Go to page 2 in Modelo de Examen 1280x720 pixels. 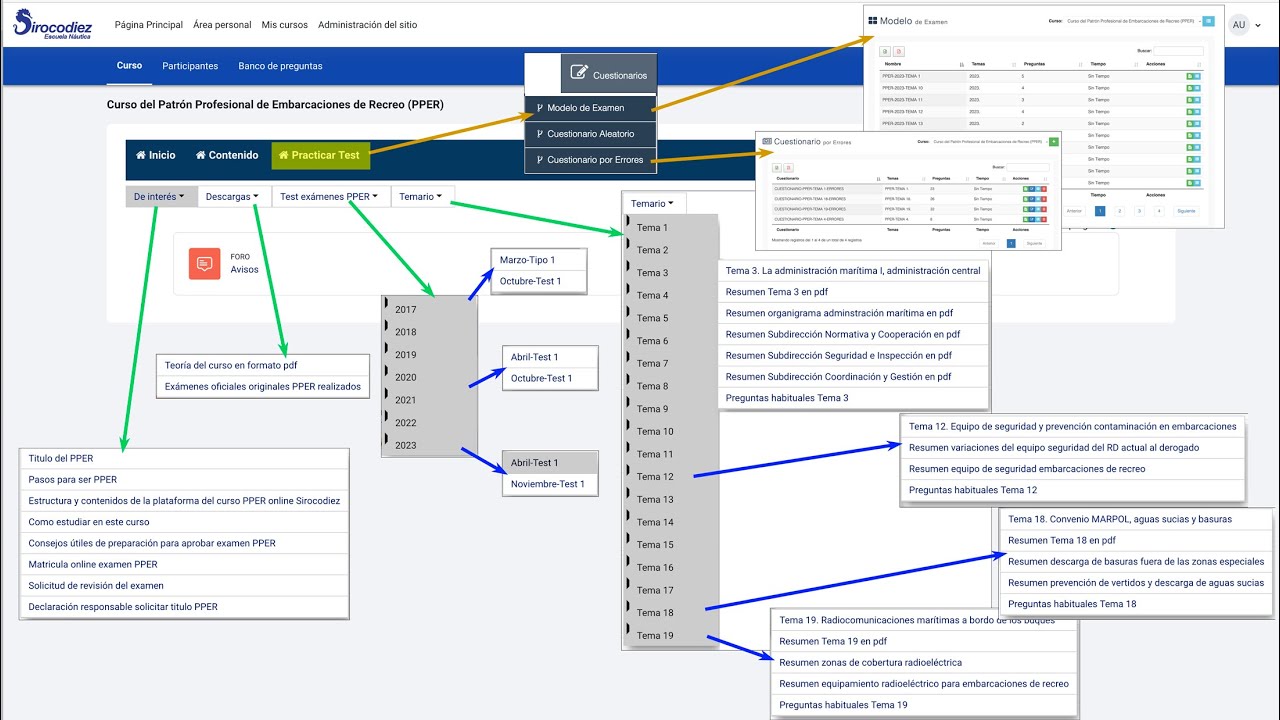1119,211
